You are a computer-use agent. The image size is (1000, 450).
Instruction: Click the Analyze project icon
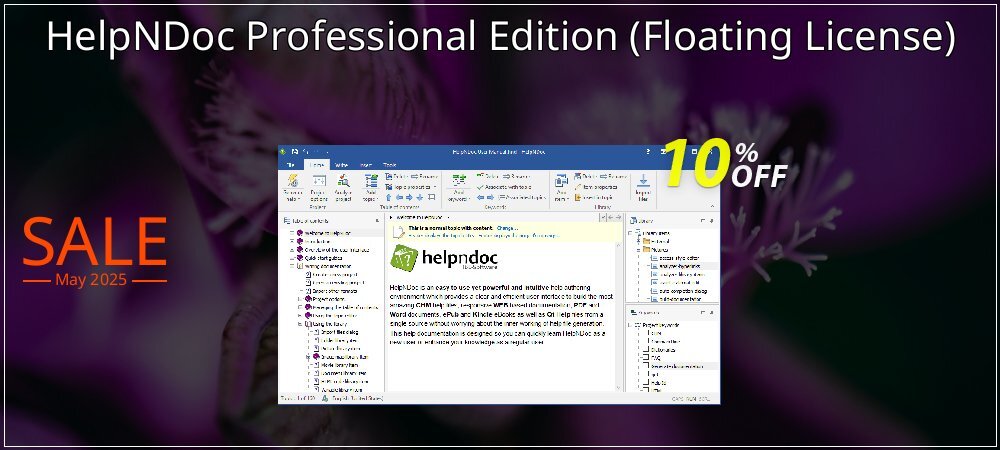point(343,188)
